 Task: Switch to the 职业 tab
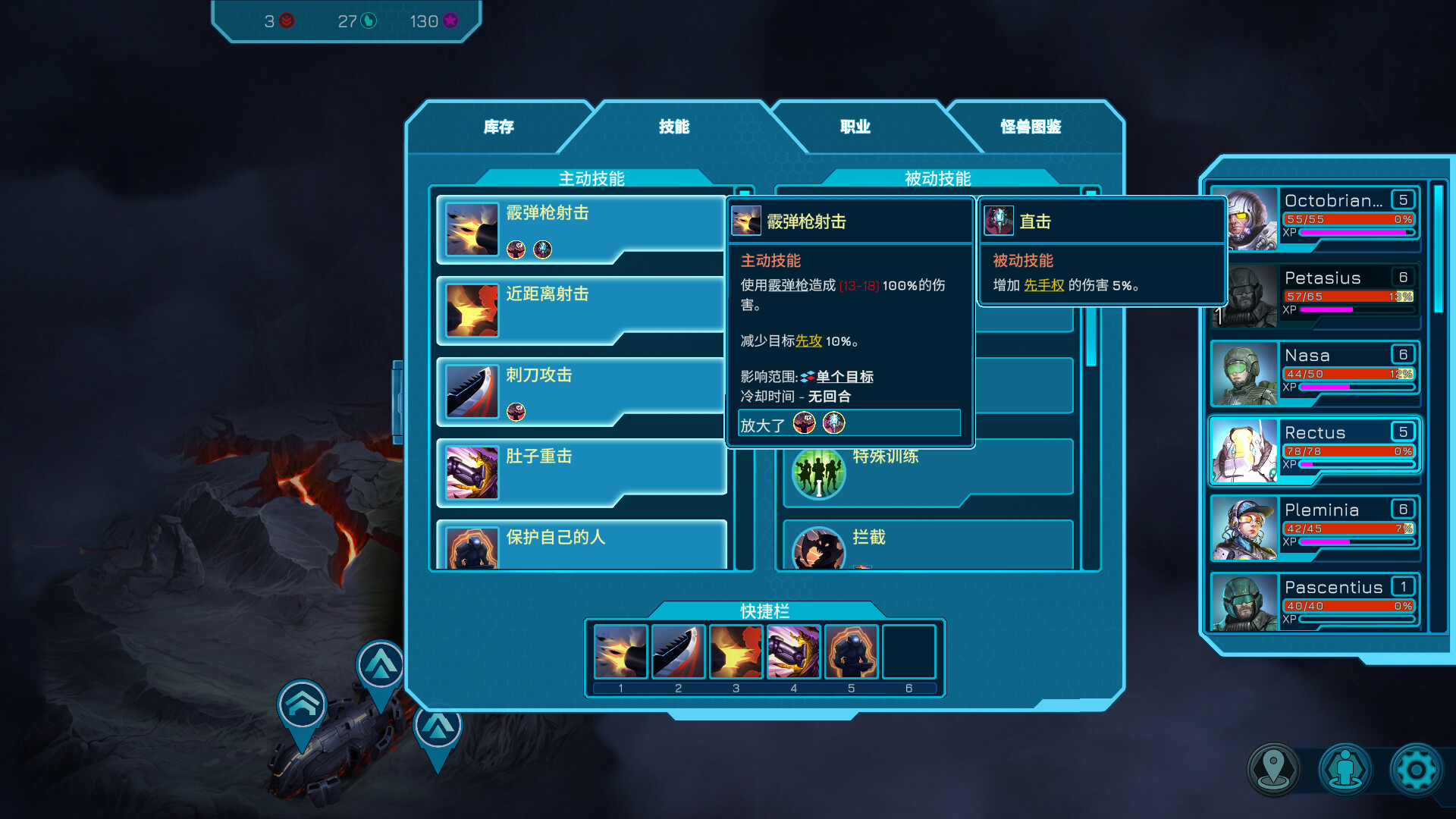click(x=855, y=127)
